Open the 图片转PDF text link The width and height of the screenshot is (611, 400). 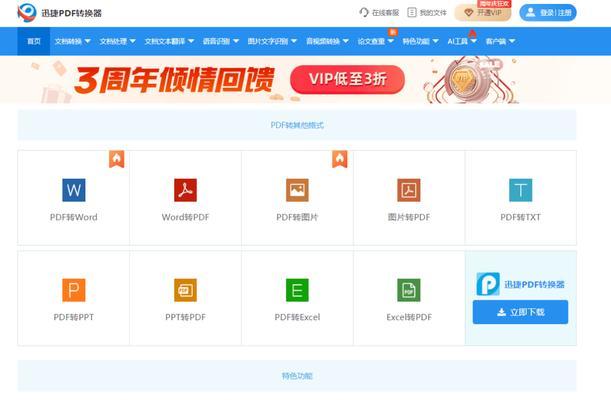tap(409, 217)
